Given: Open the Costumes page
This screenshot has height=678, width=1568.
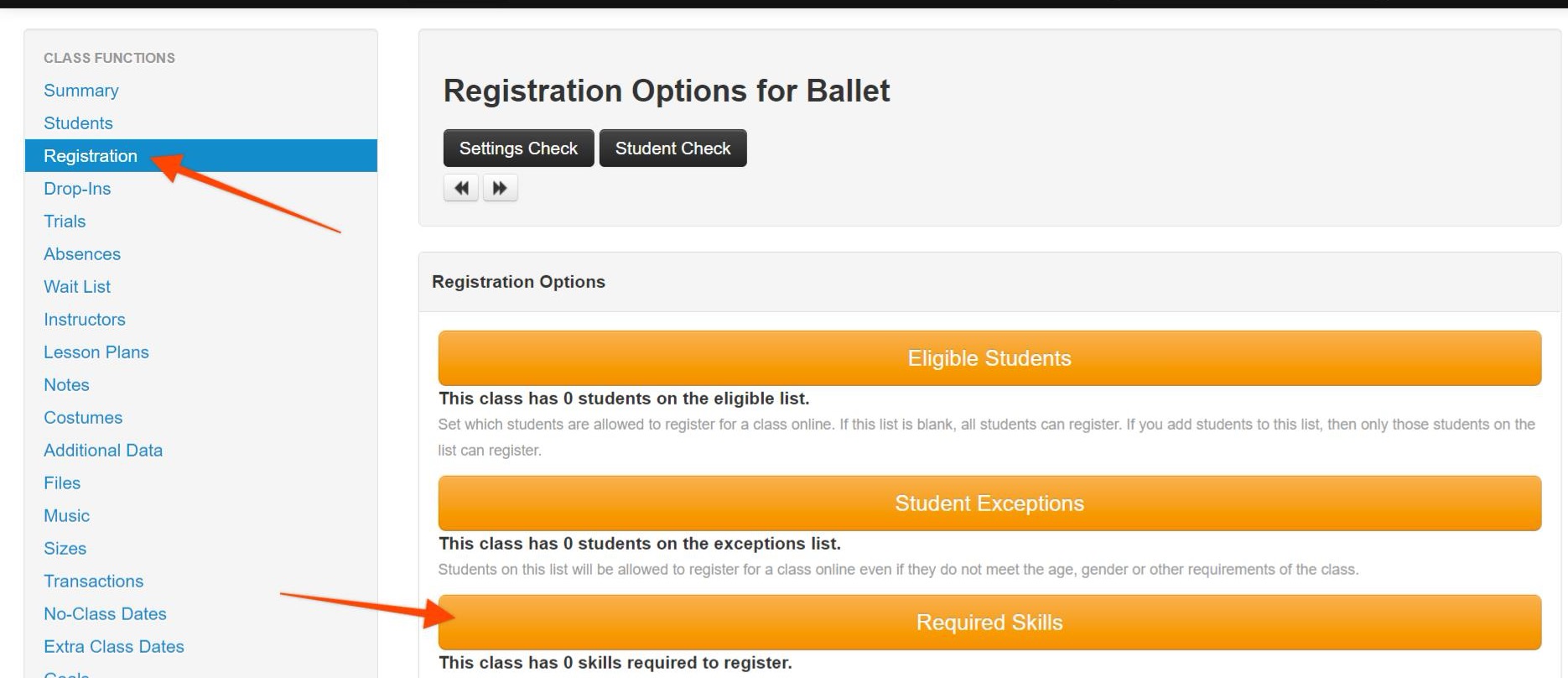Looking at the screenshot, I should pos(83,418).
